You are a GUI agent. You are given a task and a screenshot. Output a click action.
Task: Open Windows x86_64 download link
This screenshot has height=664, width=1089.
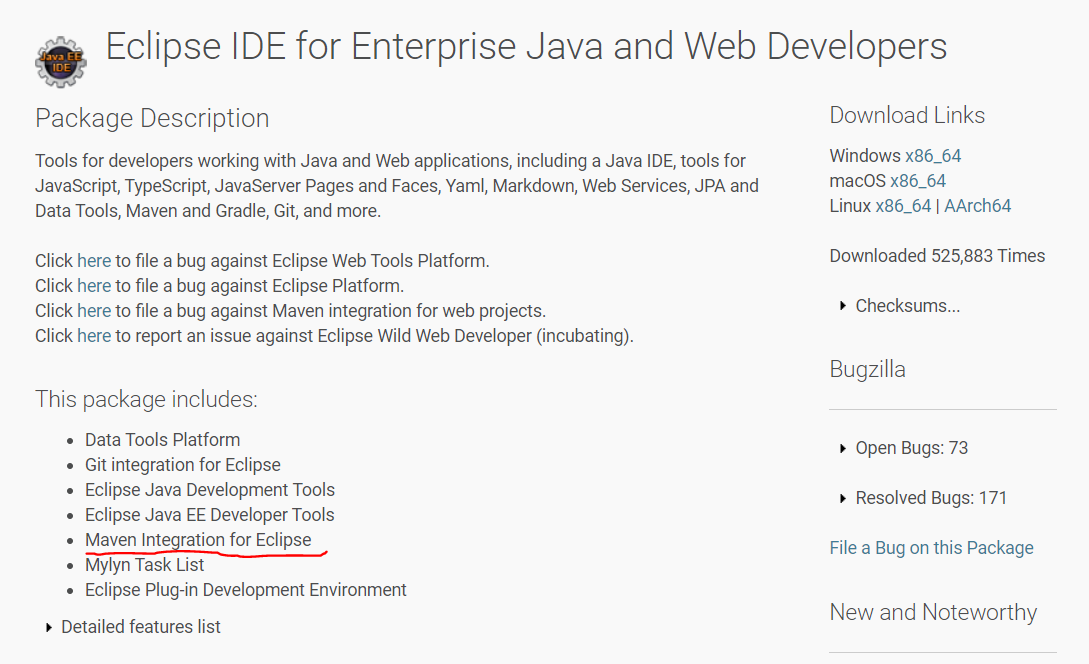click(x=933, y=156)
